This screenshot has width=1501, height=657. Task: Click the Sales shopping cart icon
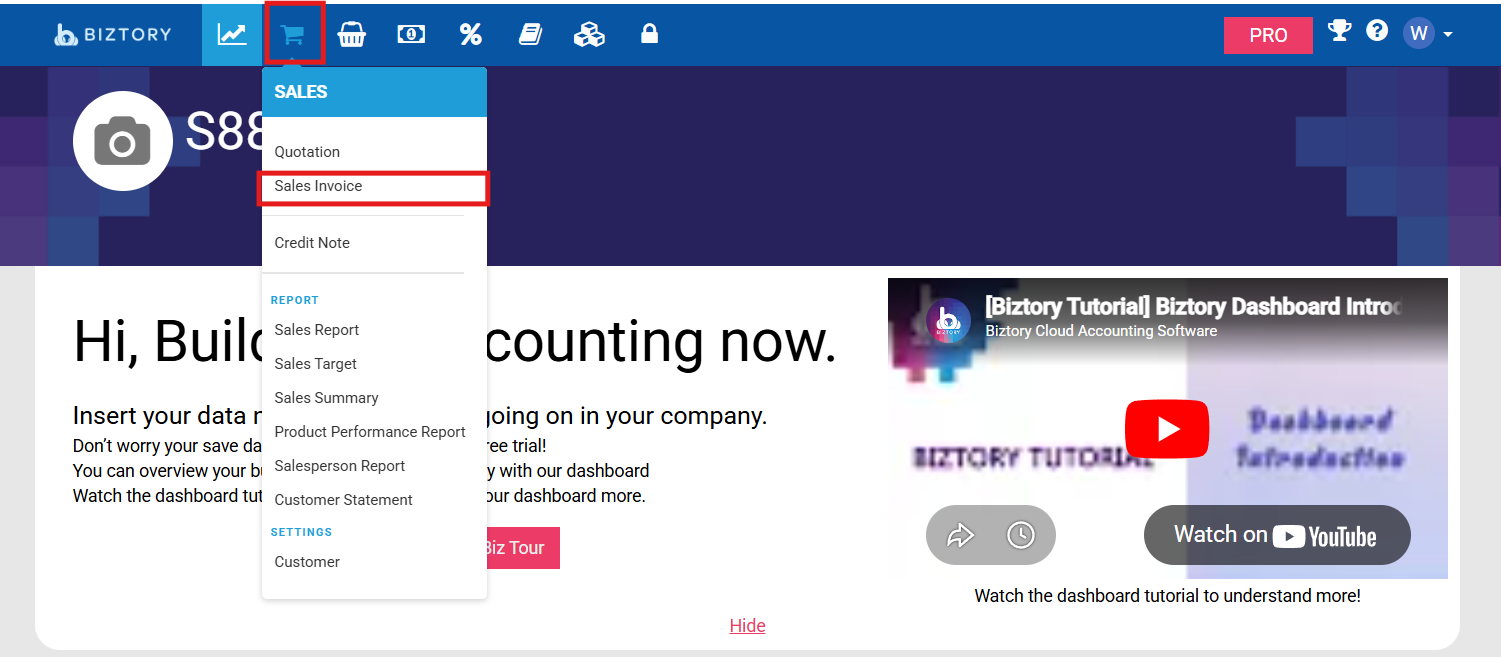click(x=292, y=35)
